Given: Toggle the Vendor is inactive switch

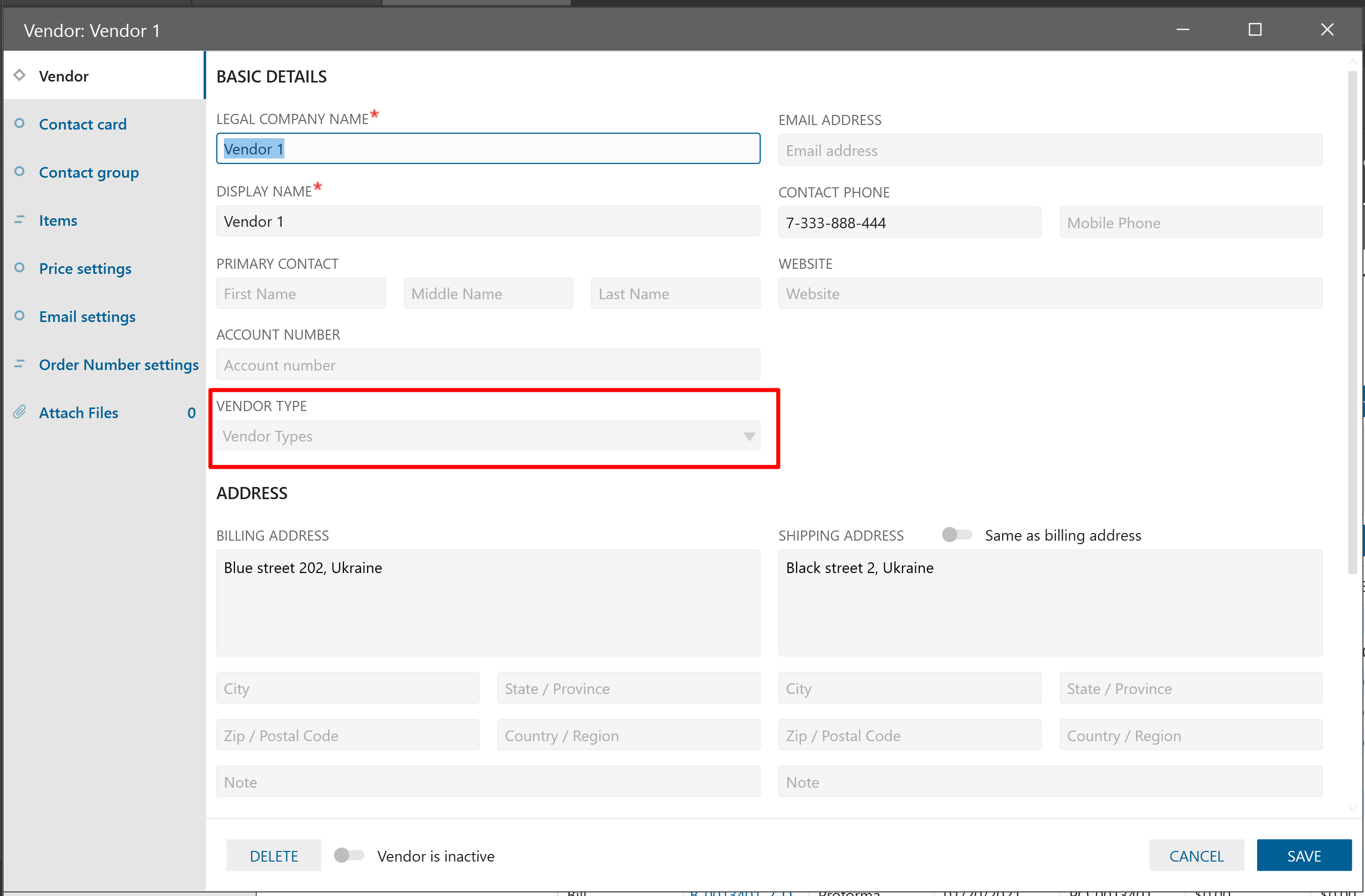Looking at the screenshot, I should [x=348, y=856].
